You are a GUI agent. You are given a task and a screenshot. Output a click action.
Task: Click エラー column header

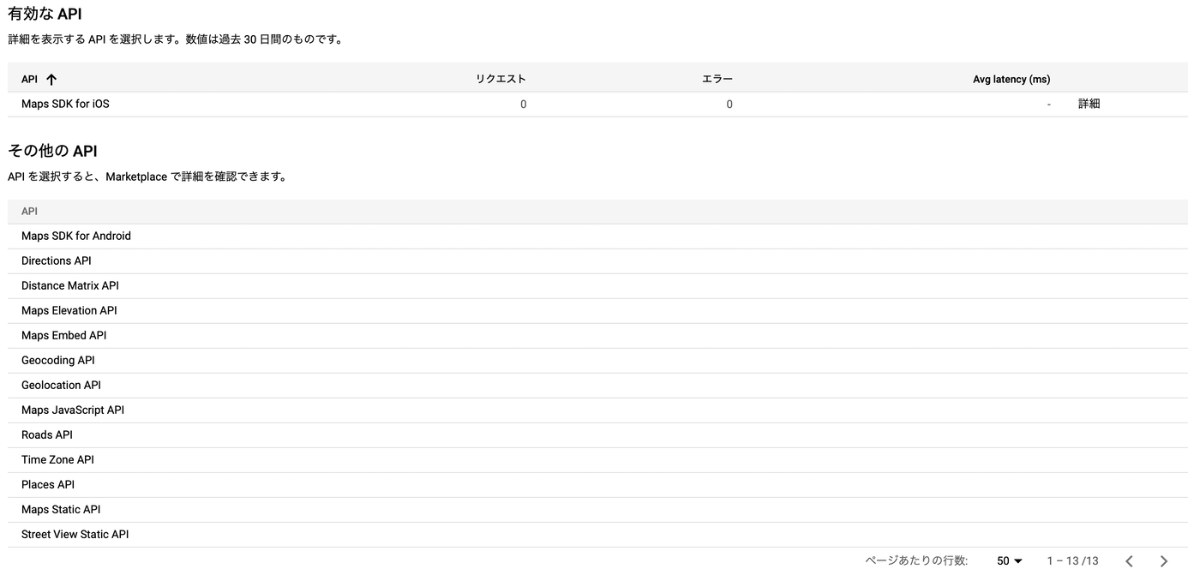(718, 79)
